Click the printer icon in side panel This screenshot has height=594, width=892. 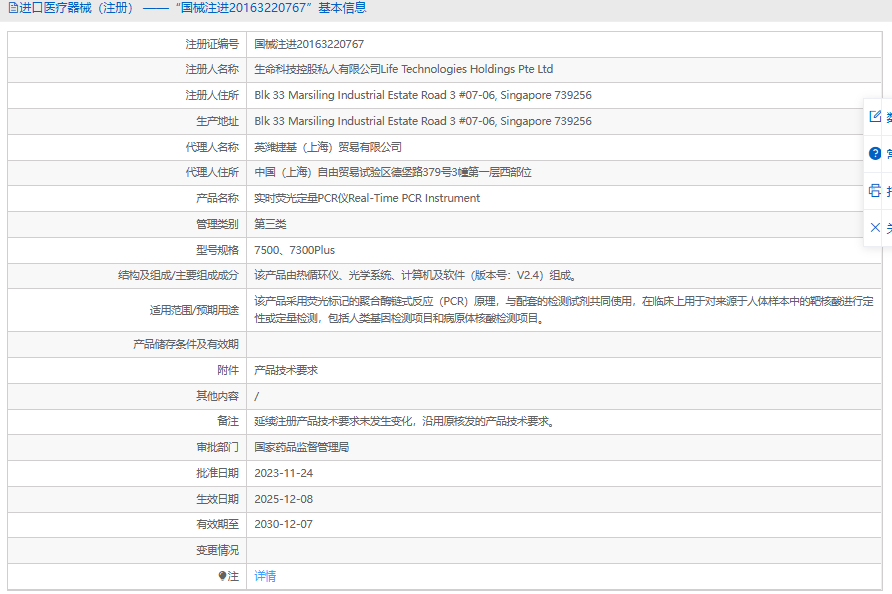pos(875,191)
